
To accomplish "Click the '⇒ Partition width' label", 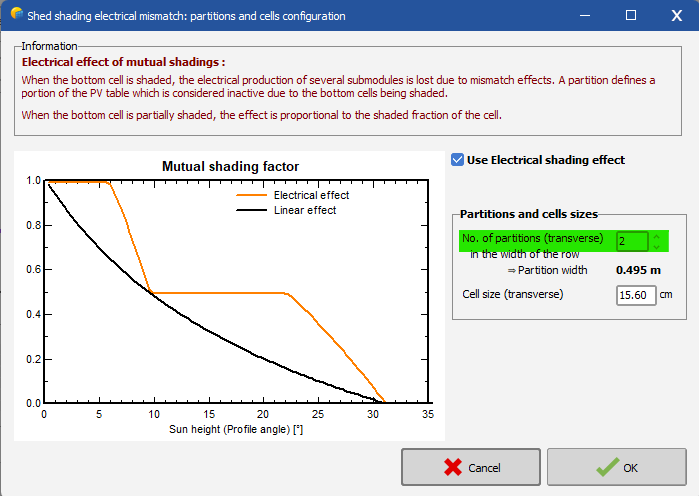I will 547,270.
